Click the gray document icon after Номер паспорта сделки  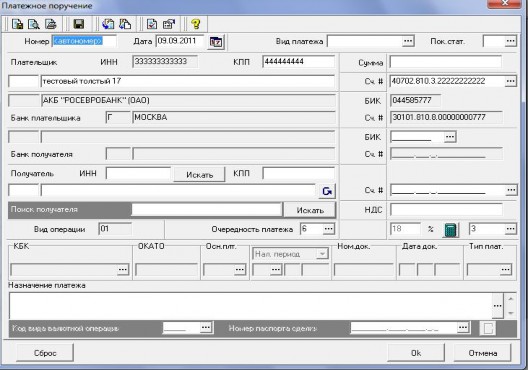[488, 328]
